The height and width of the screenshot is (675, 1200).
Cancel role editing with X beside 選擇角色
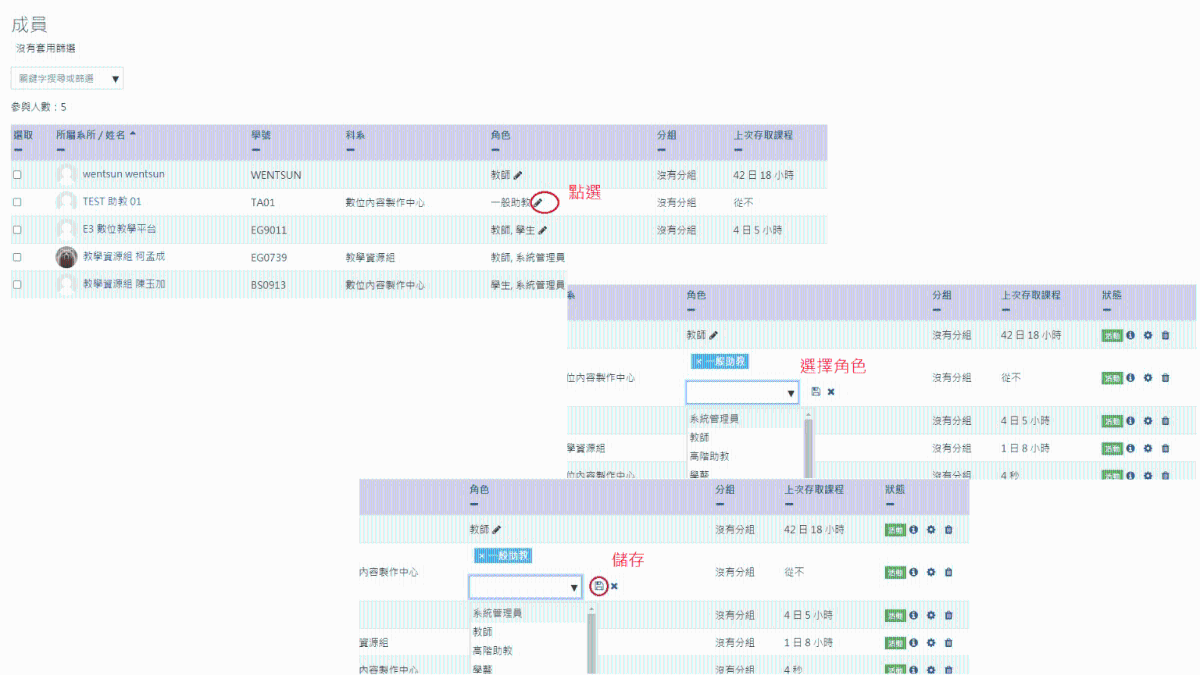point(831,392)
